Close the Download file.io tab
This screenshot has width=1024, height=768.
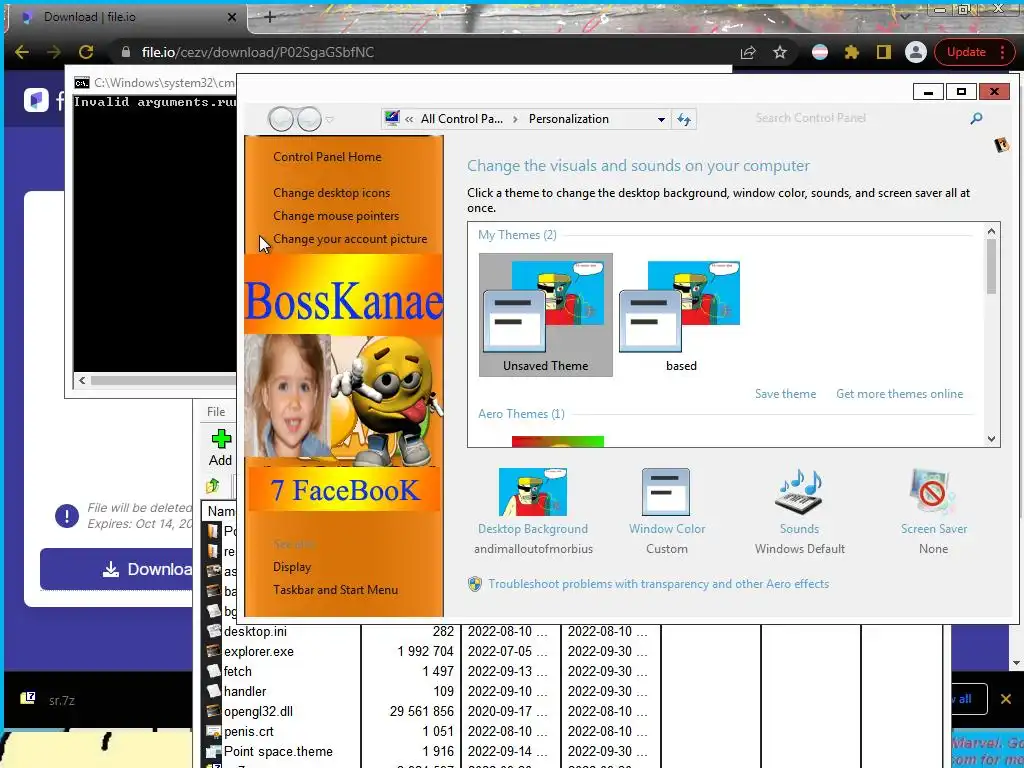(232, 17)
